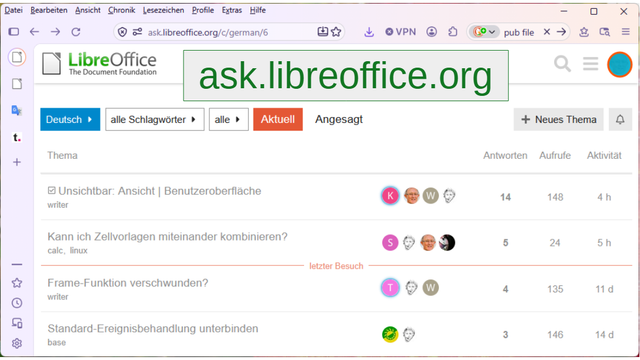Click the install/save page icon in address bar

(322, 32)
